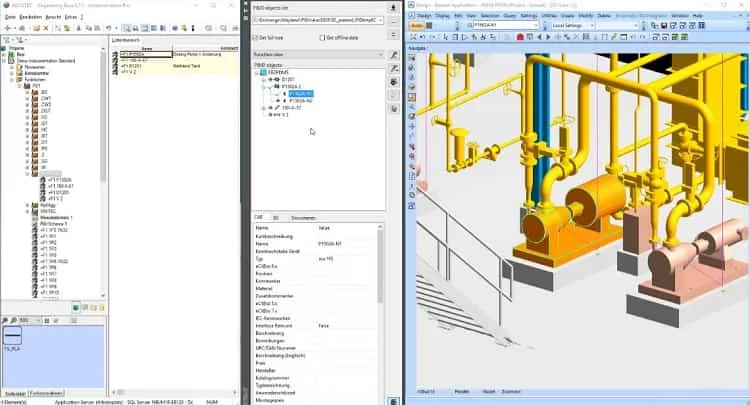Screen dimensions: 750x405
Task: Collapse the Funktionen folder in project tree
Action: [12, 79]
